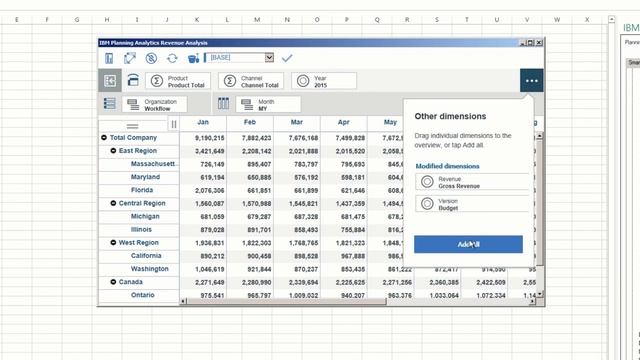
Task: Click the sandbox bucket icon
Action: coord(193,58)
